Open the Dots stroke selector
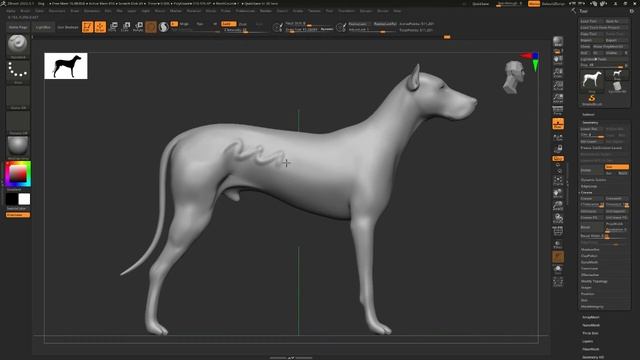The image size is (640, 360). tap(18, 71)
